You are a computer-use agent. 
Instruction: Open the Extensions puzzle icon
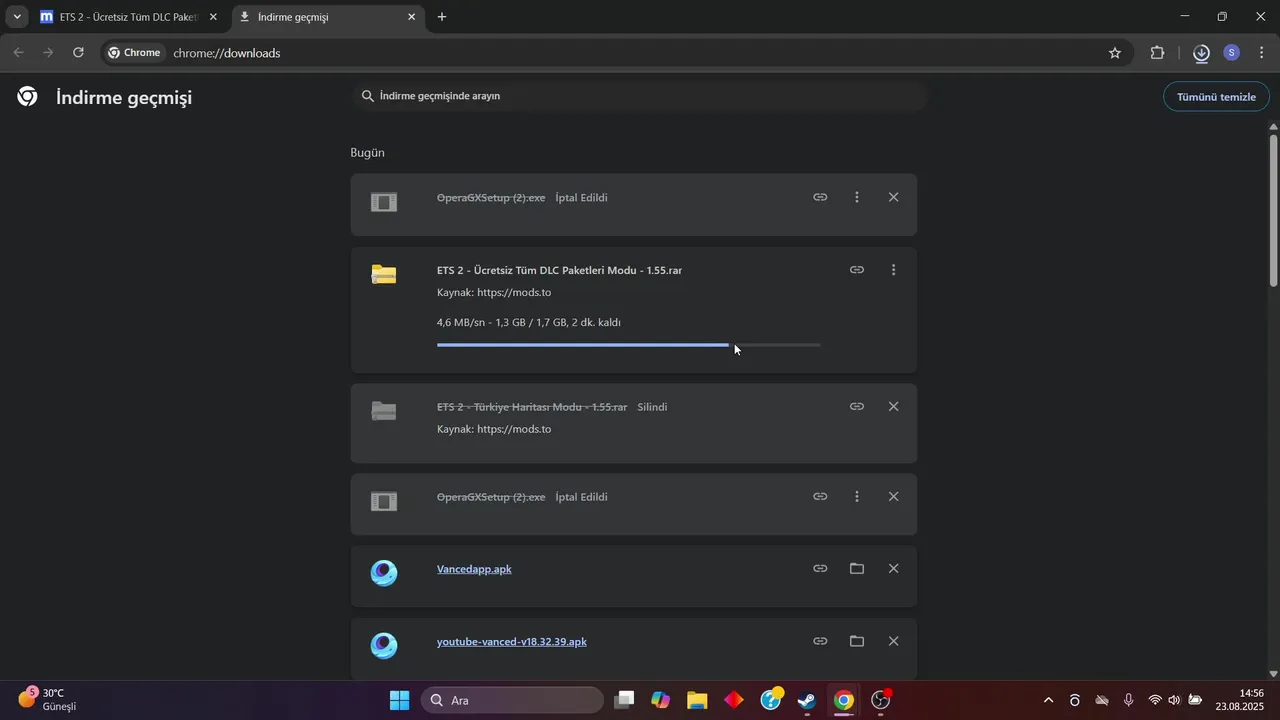click(x=1158, y=53)
